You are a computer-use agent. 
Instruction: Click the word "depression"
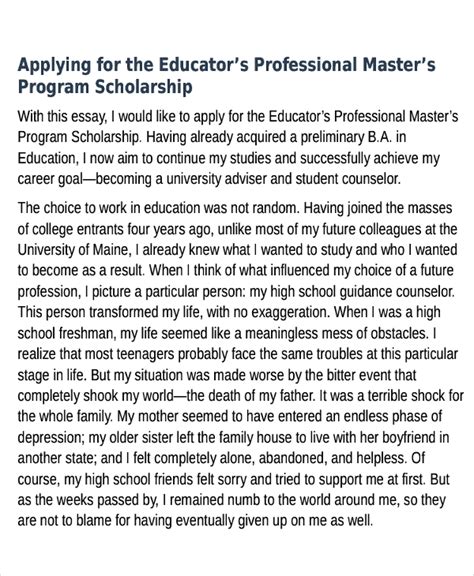(x=51, y=438)
